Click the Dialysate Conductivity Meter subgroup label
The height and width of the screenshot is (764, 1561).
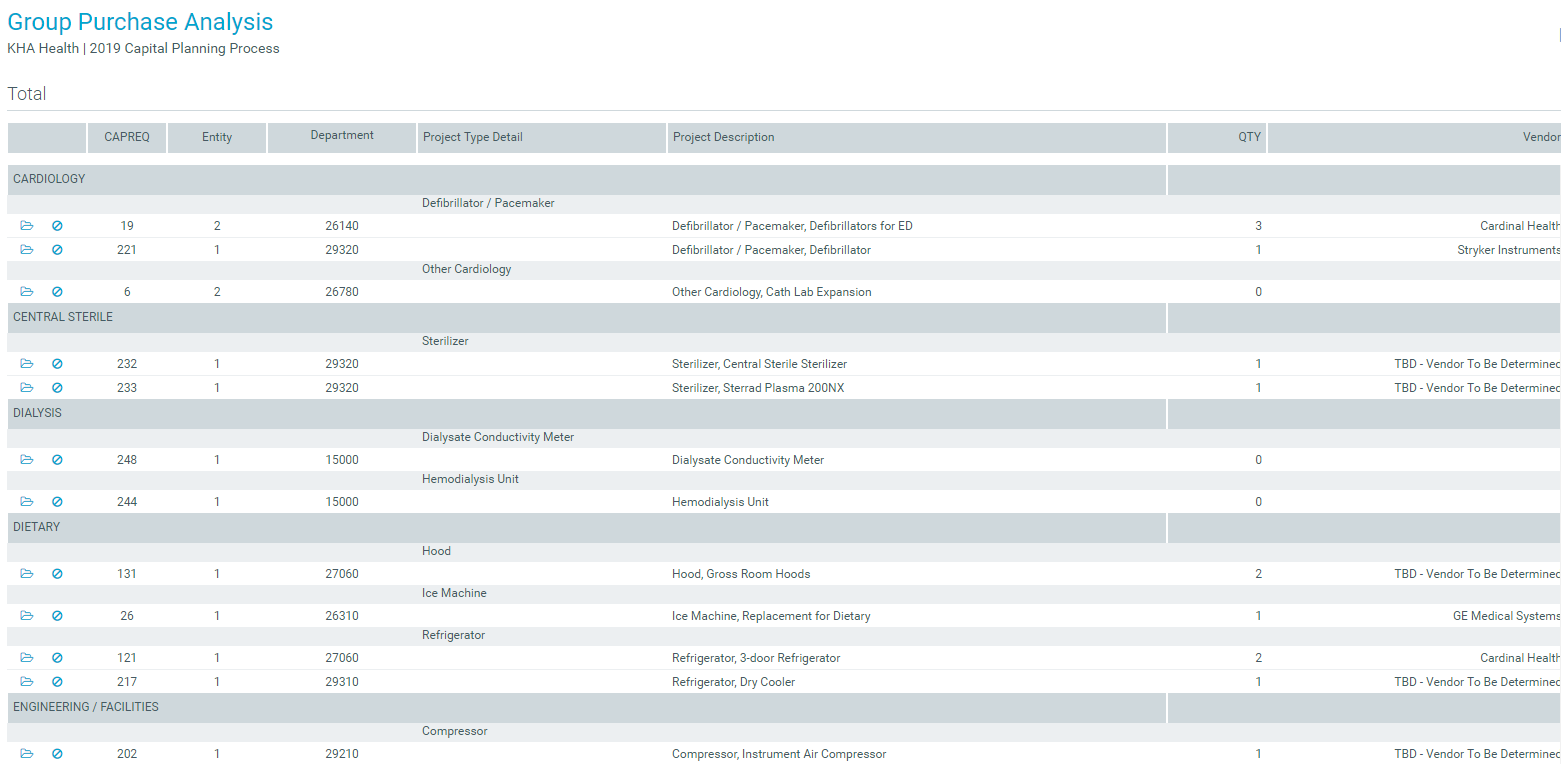tap(498, 437)
